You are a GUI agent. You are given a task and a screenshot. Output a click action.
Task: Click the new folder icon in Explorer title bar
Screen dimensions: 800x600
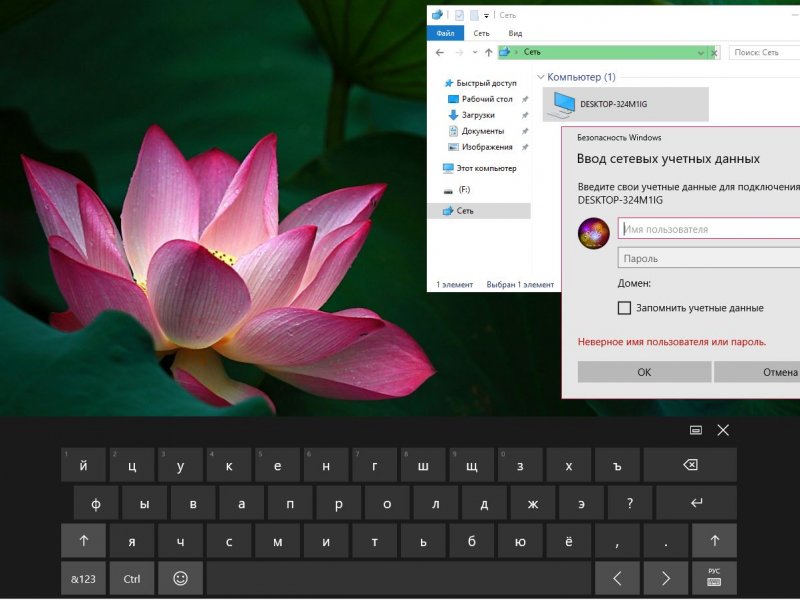[x=474, y=15]
